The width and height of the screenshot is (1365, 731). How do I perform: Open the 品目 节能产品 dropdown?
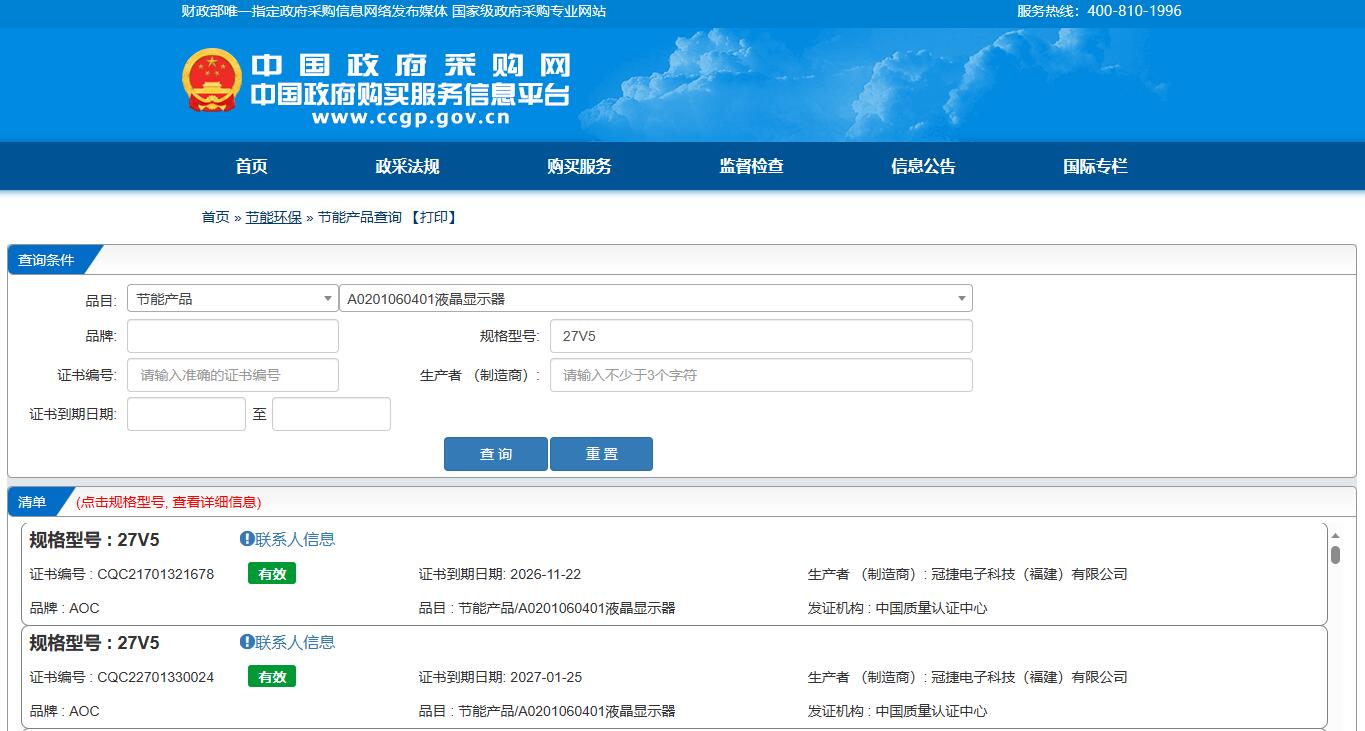tap(232, 298)
